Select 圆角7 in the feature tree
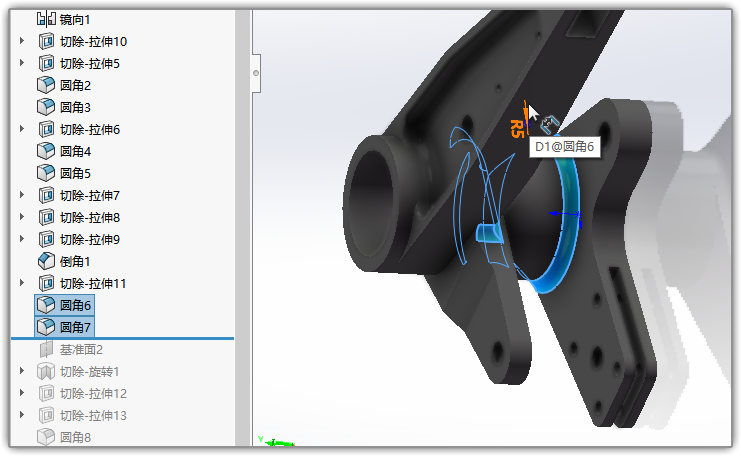This screenshot has height=456, width=741. [75, 327]
